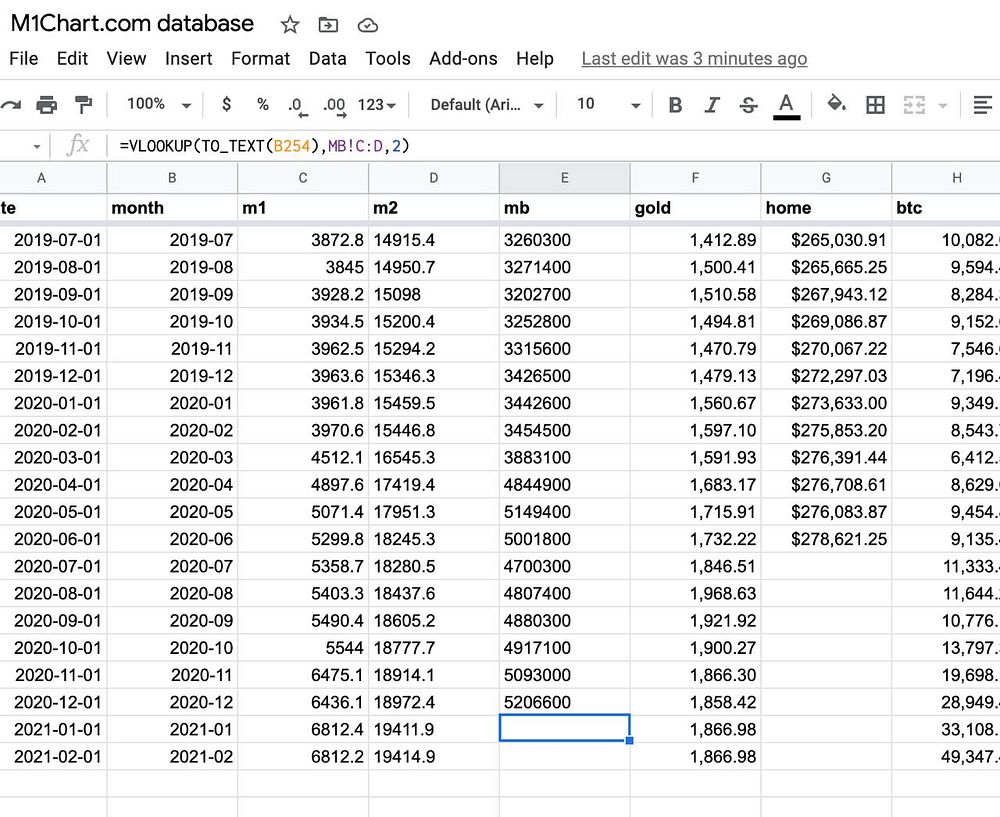Image resolution: width=1000 pixels, height=817 pixels.
Task: Toggle strikethrough formatting
Action: tap(748, 104)
